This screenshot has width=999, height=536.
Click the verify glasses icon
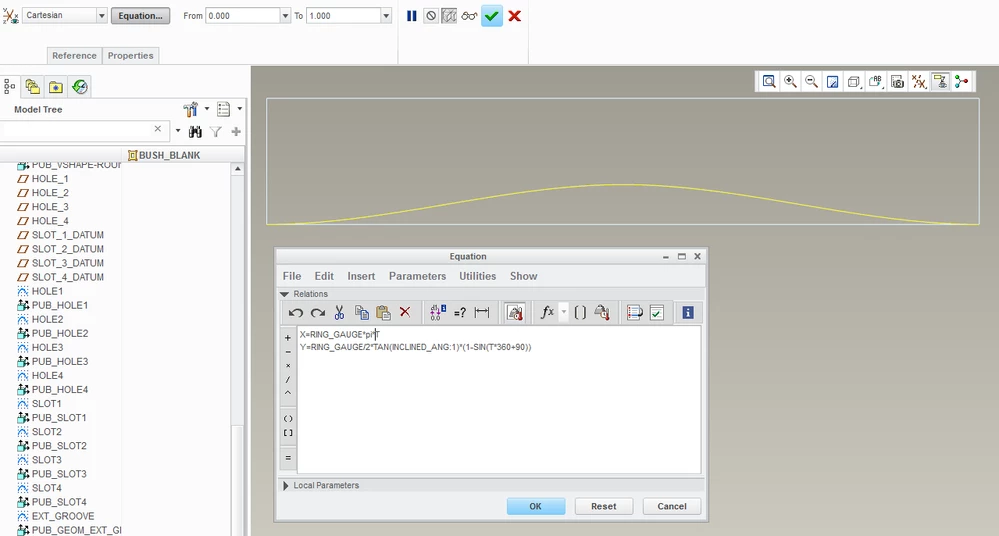click(x=470, y=16)
